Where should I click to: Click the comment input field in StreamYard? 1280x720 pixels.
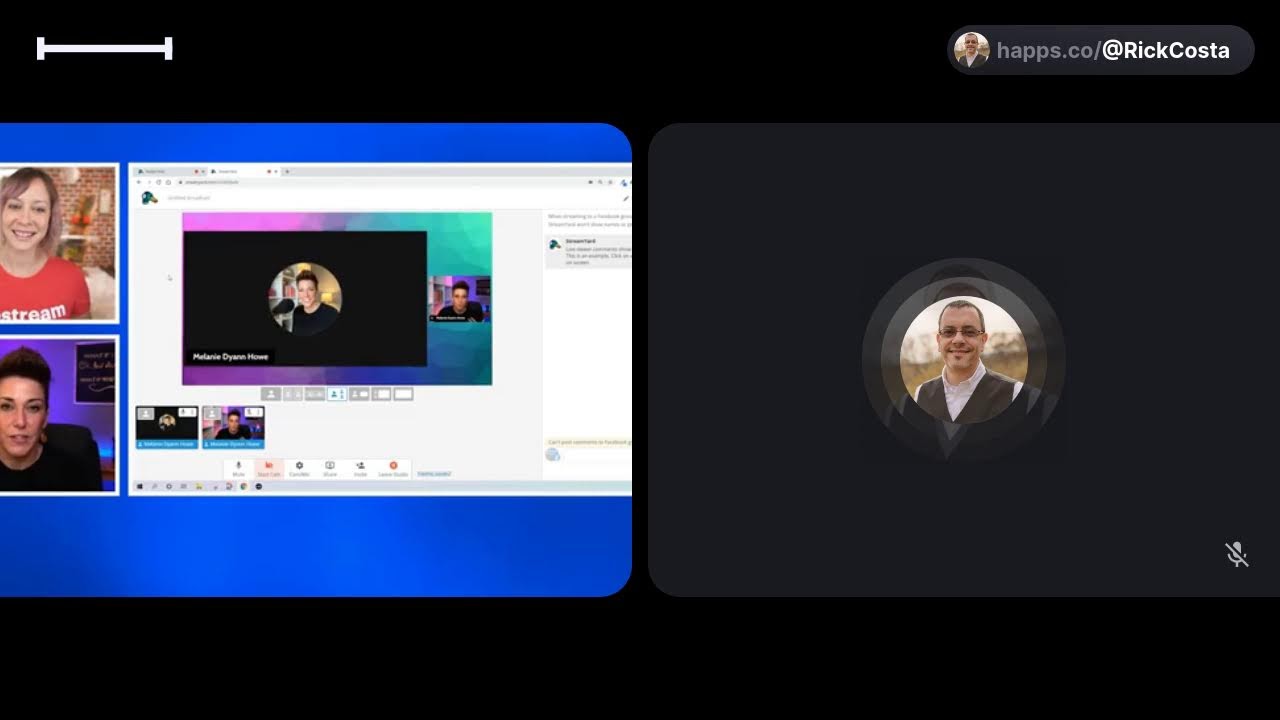tap(597, 455)
